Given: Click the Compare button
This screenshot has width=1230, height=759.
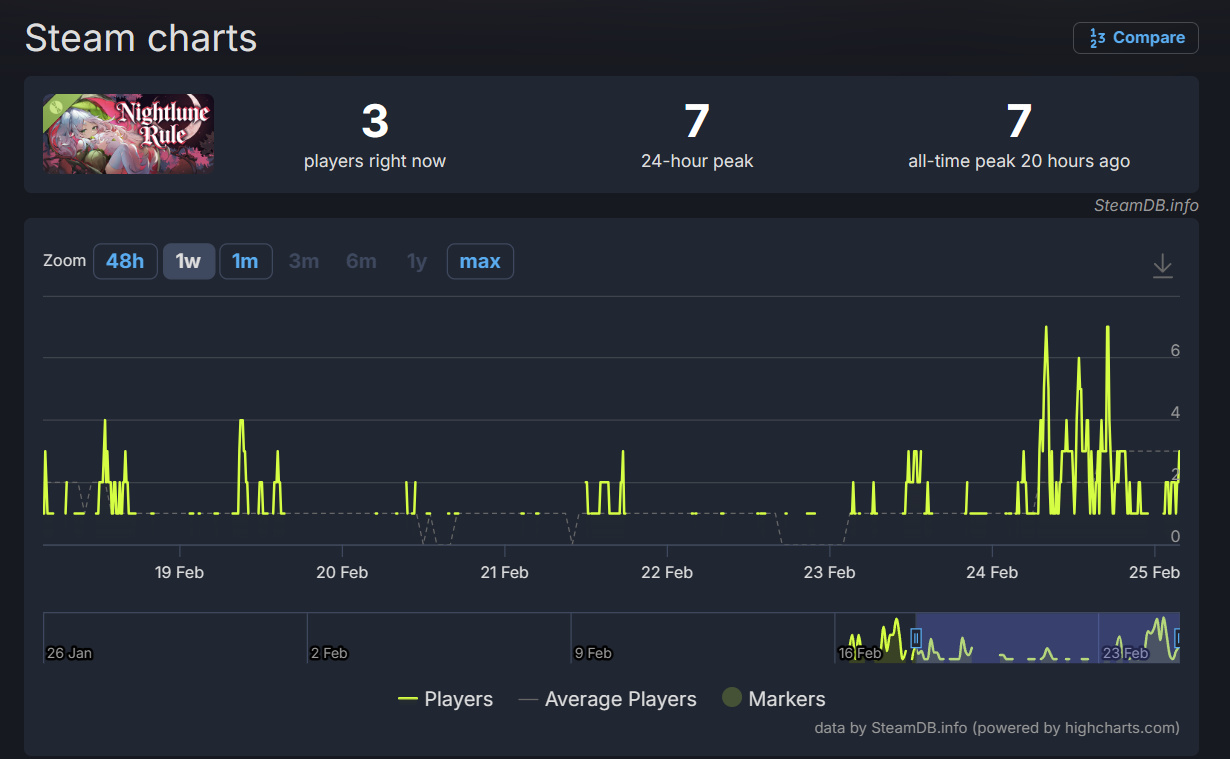Looking at the screenshot, I should [x=1135, y=38].
